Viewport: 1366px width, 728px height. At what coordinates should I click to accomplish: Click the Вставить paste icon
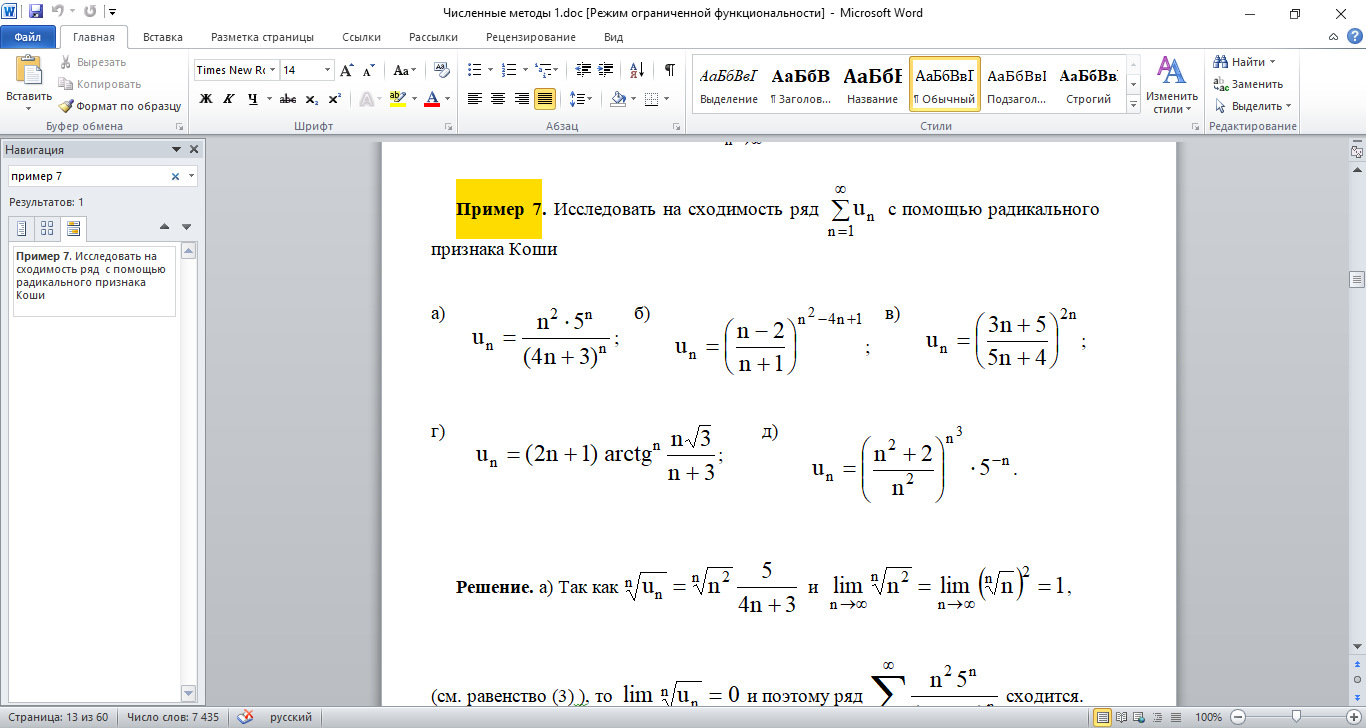(28, 71)
